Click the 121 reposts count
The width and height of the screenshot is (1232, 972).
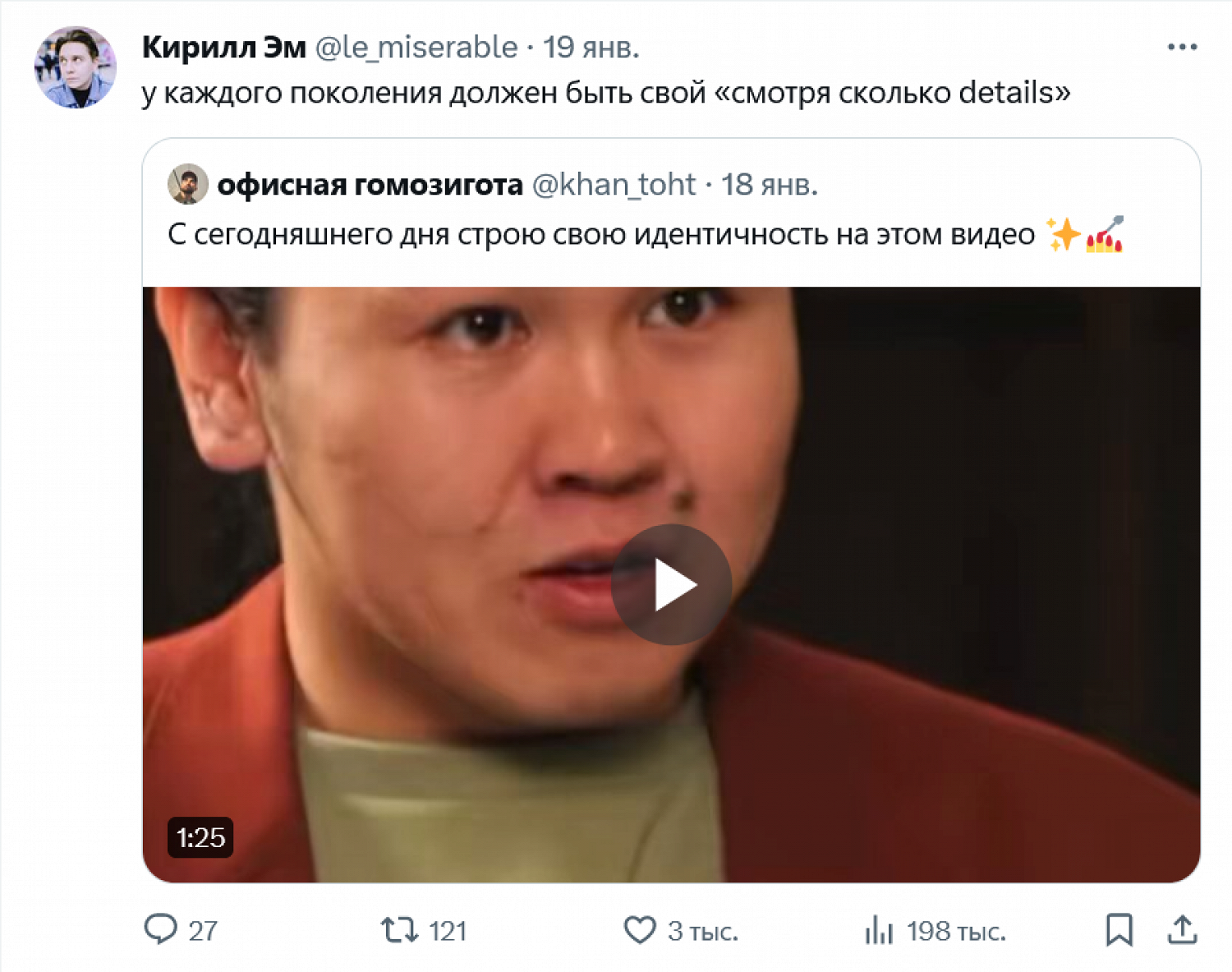(x=448, y=931)
